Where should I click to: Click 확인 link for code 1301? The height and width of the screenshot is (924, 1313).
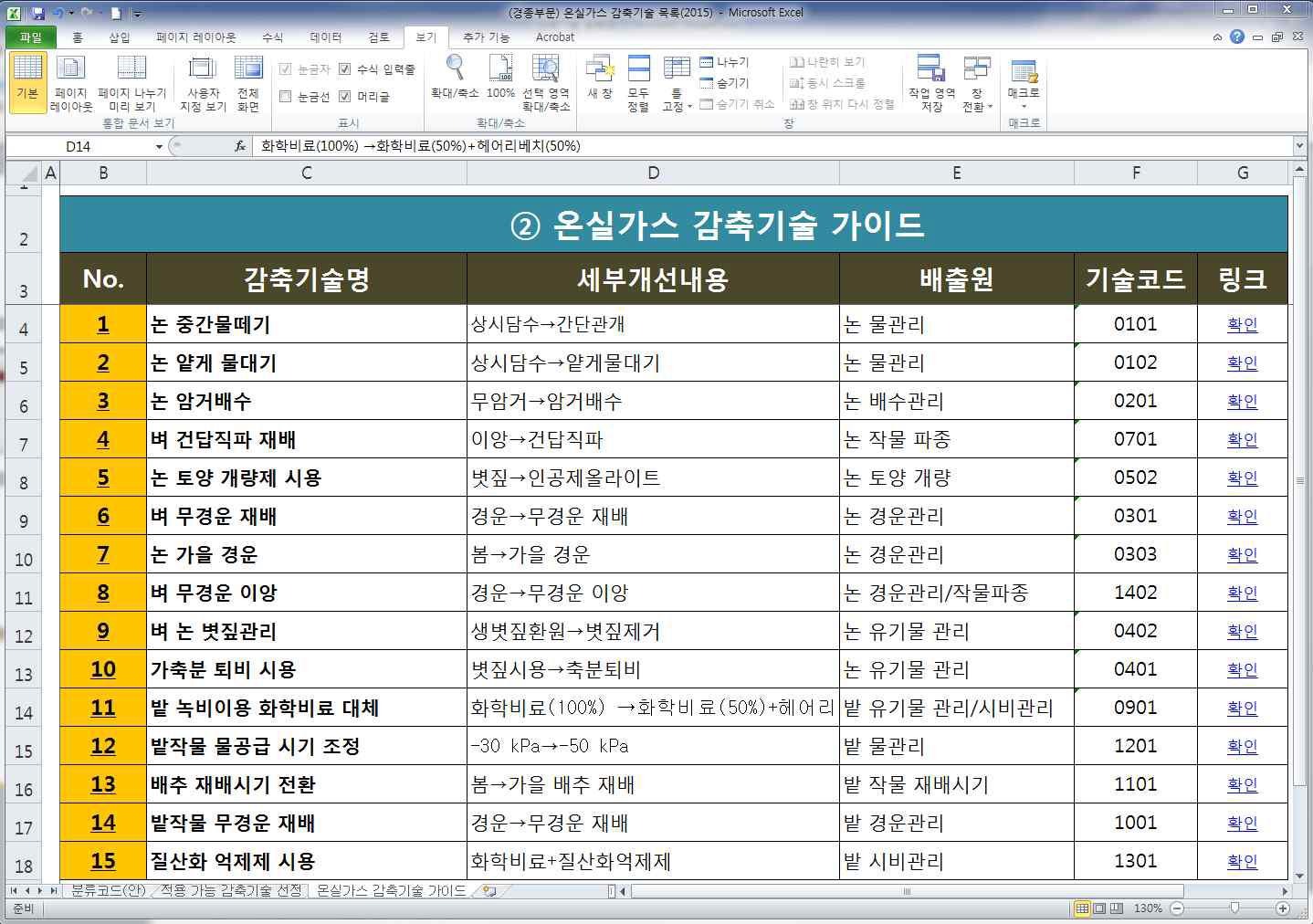coord(1242,861)
